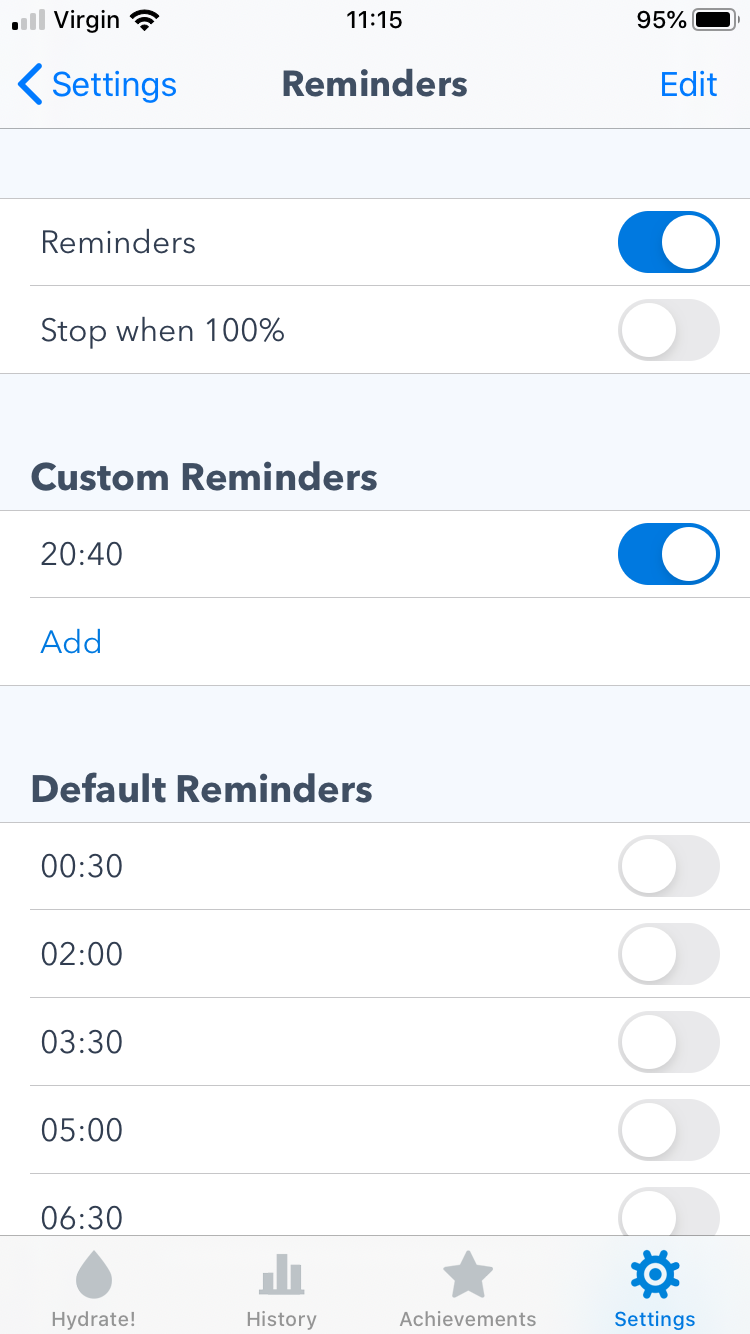Image resolution: width=750 pixels, height=1334 pixels.
Task: Toggle the 03:30 default reminder on
Action: click(x=668, y=1042)
